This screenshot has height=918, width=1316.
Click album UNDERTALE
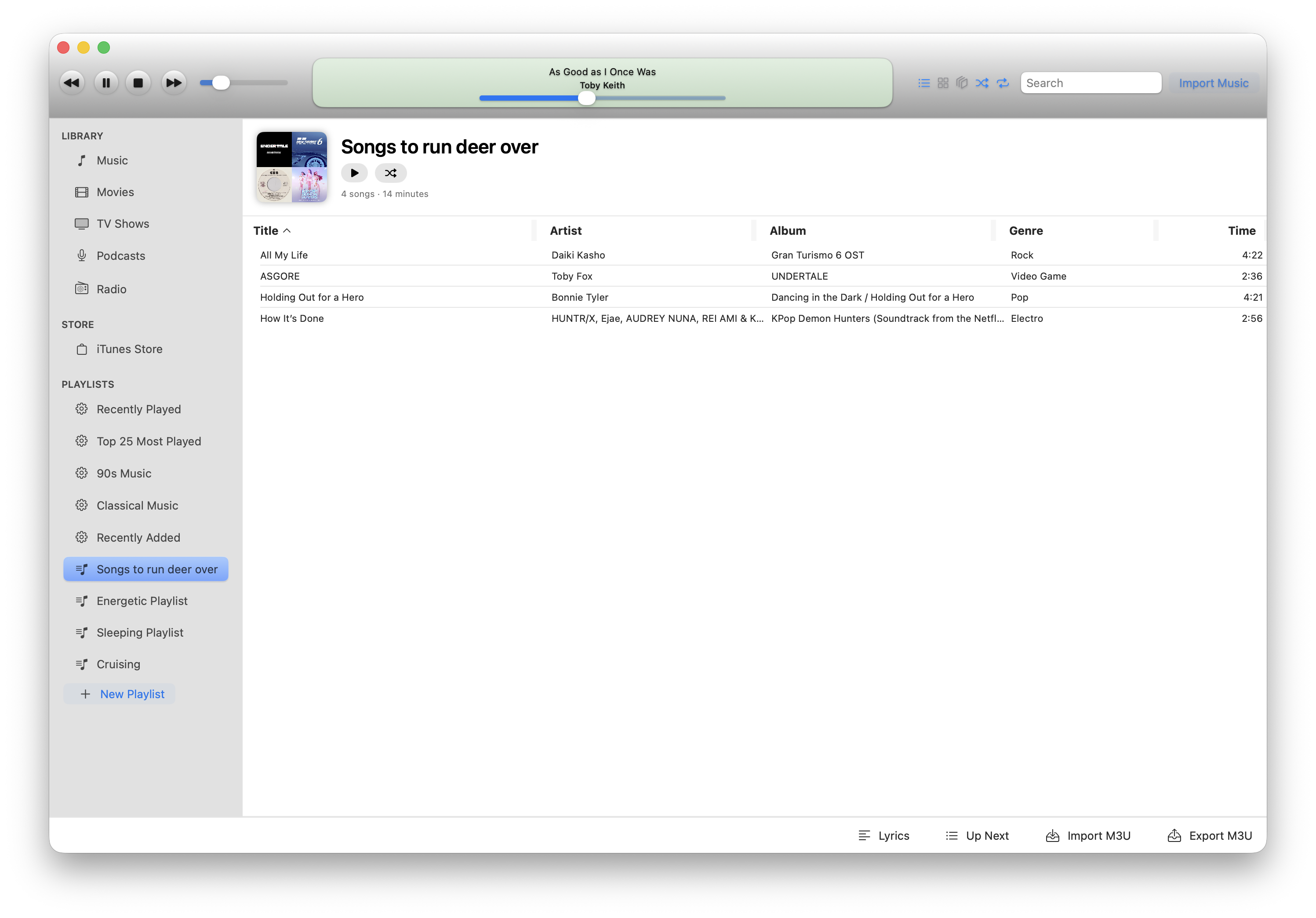(799, 277)
